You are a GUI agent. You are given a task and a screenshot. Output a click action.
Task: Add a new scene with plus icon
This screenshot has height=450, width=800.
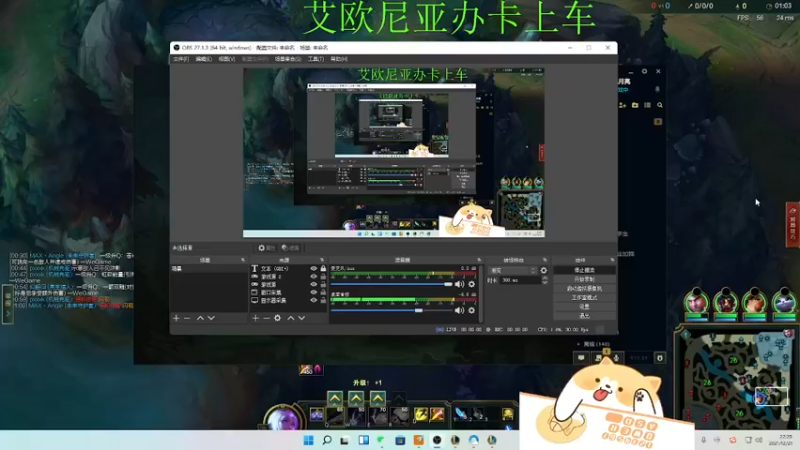coord(176,318)
